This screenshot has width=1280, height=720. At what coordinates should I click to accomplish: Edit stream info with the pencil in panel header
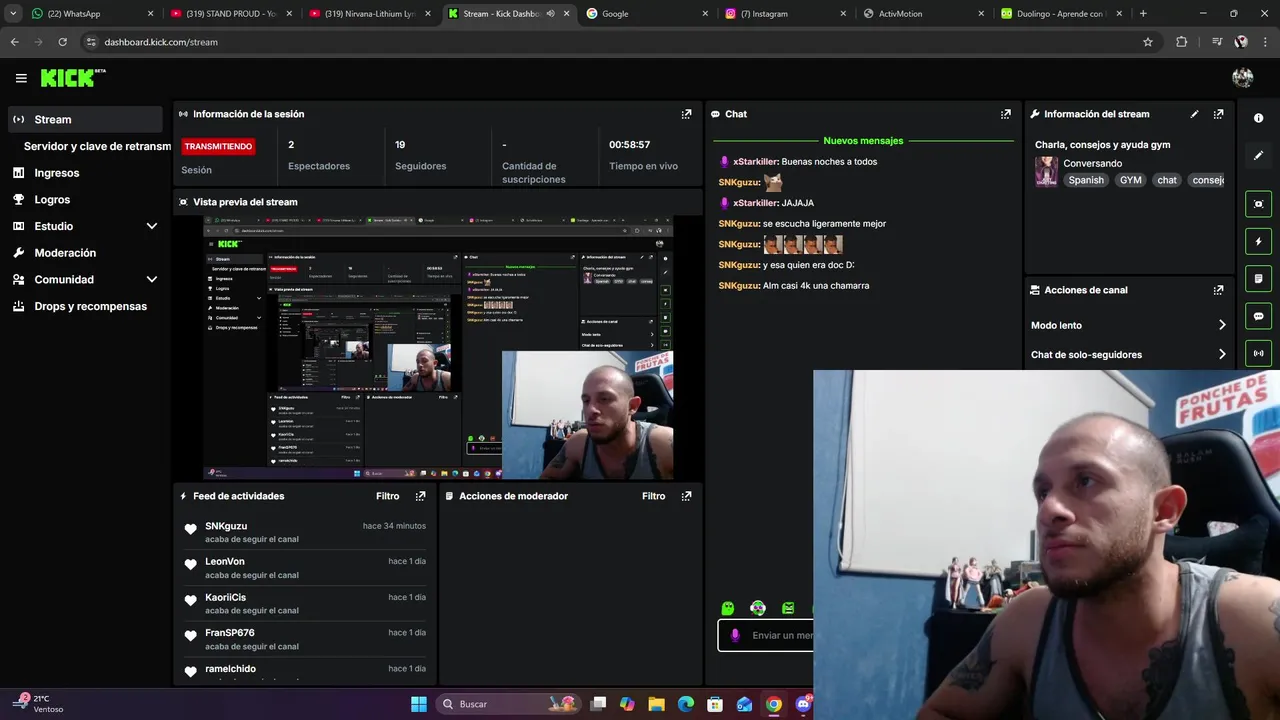[x=1194, y=114]
